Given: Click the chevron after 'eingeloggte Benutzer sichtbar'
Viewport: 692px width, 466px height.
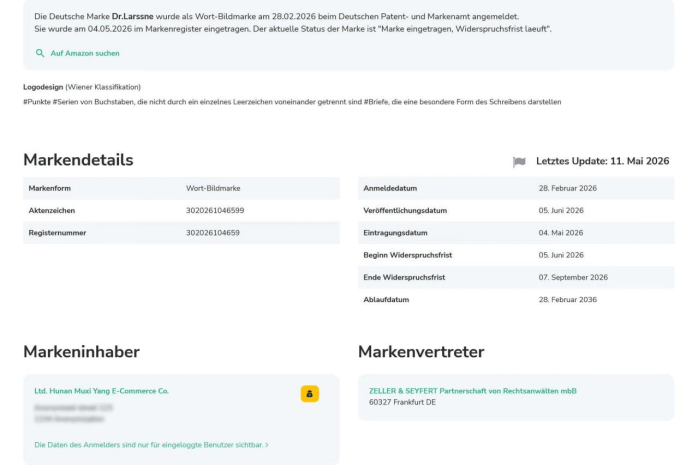Looking at the screenshot, I should [267, 445].
